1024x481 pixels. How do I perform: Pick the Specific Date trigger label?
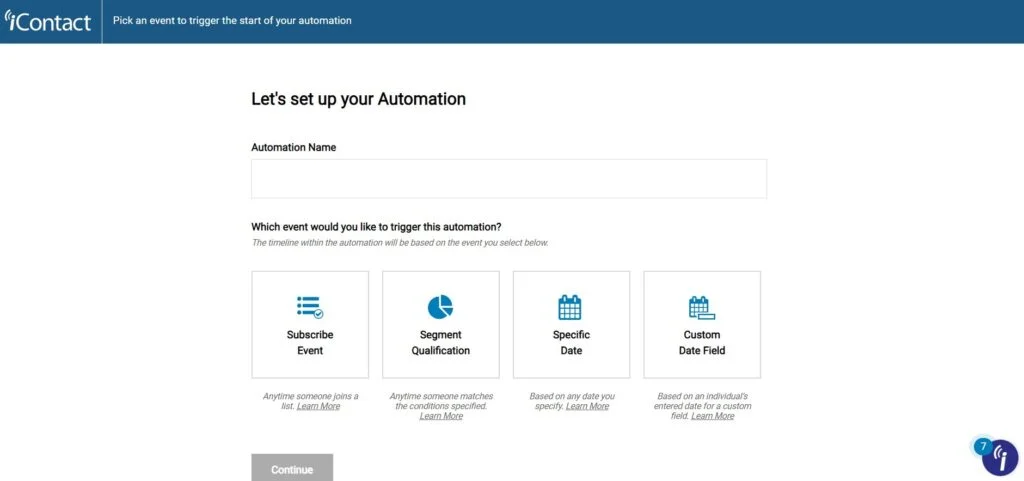point(571,343)
